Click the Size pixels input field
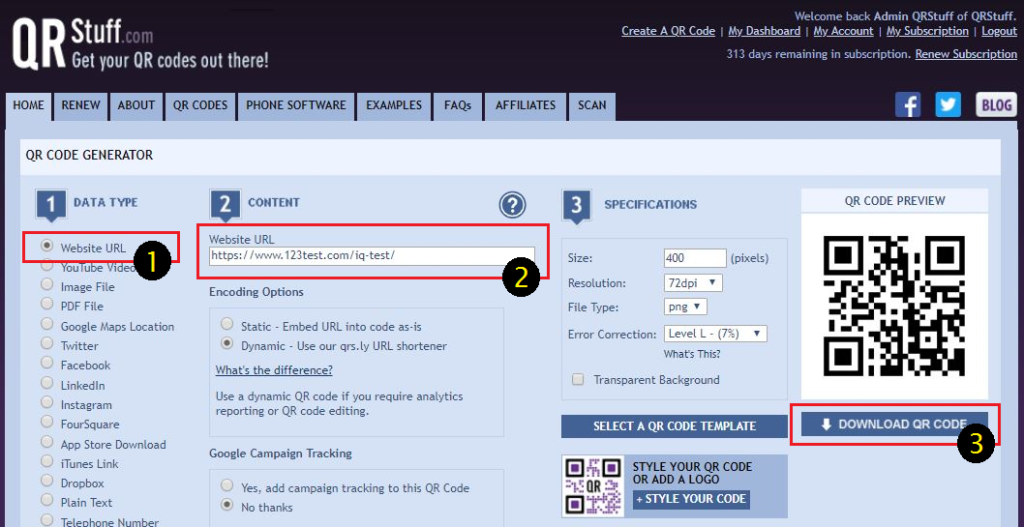 click(694, 258)
